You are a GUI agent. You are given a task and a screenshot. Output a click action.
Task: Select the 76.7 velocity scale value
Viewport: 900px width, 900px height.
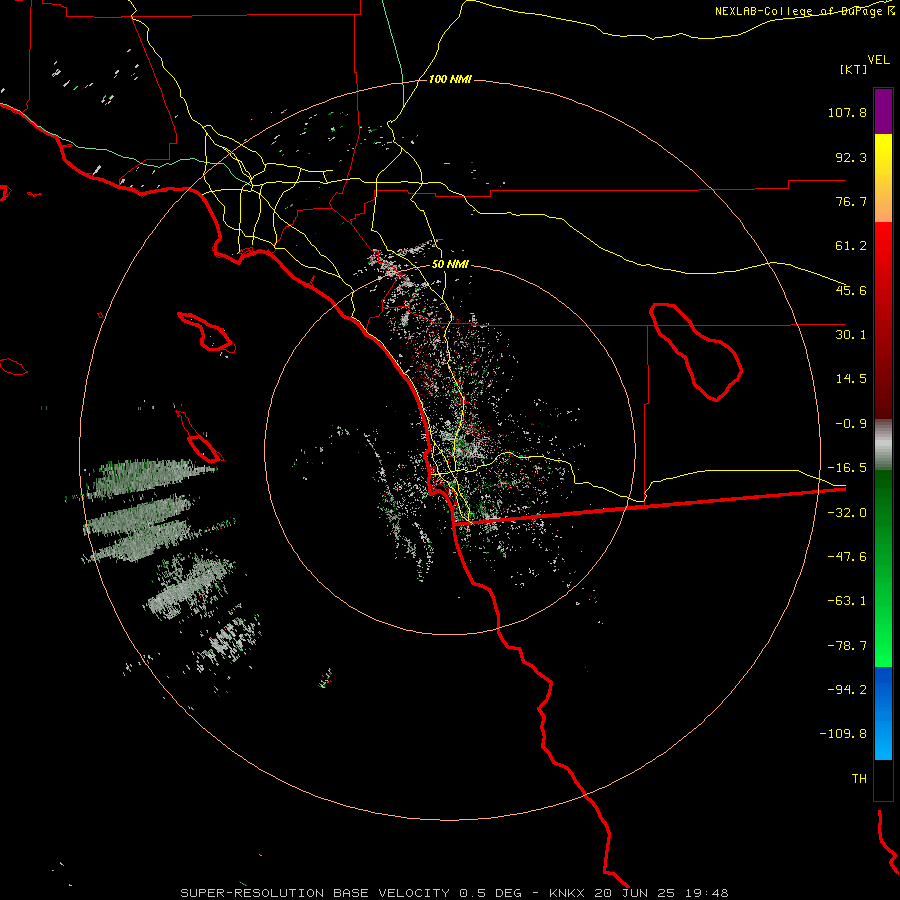tap(851, 201)
